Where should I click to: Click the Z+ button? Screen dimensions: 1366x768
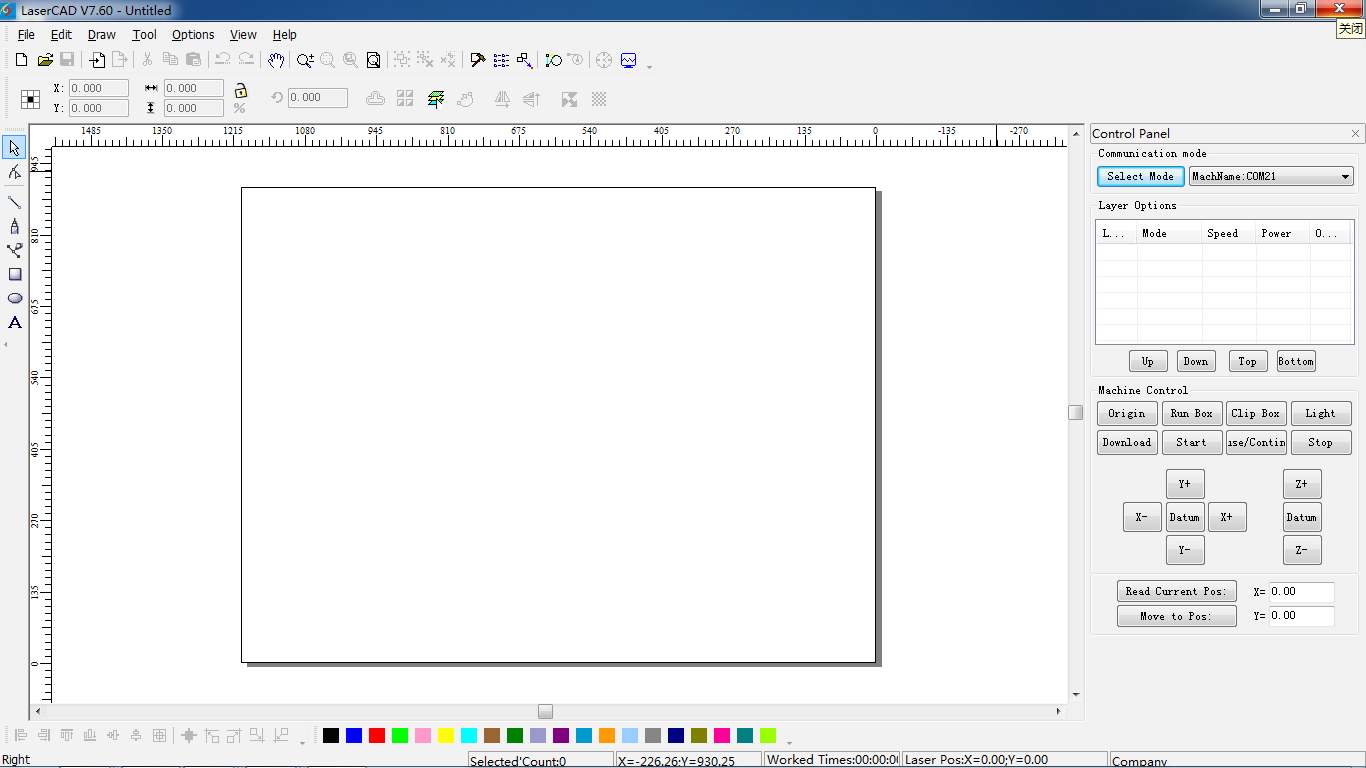click(1302, 484)
